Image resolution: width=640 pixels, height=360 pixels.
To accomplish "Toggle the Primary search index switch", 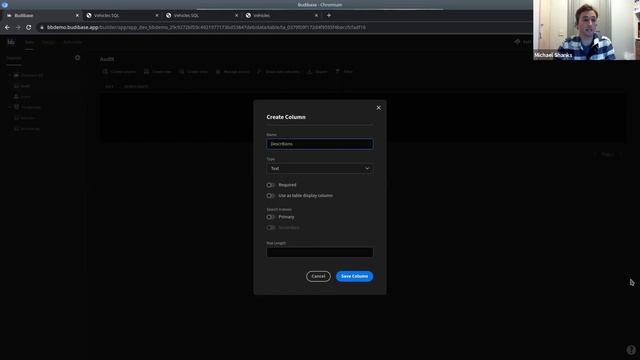I will [270, 217].
